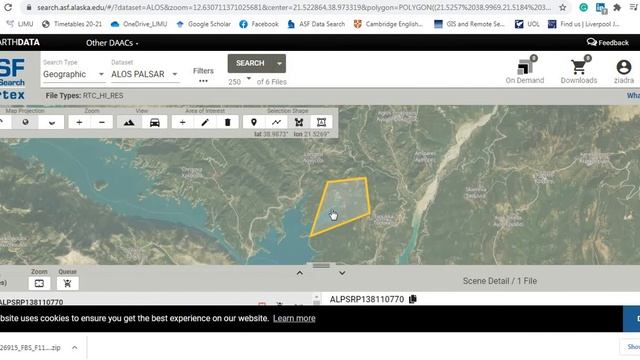Open cookie Learn more link
Viewport: 640px width, 360px height.
294,318
